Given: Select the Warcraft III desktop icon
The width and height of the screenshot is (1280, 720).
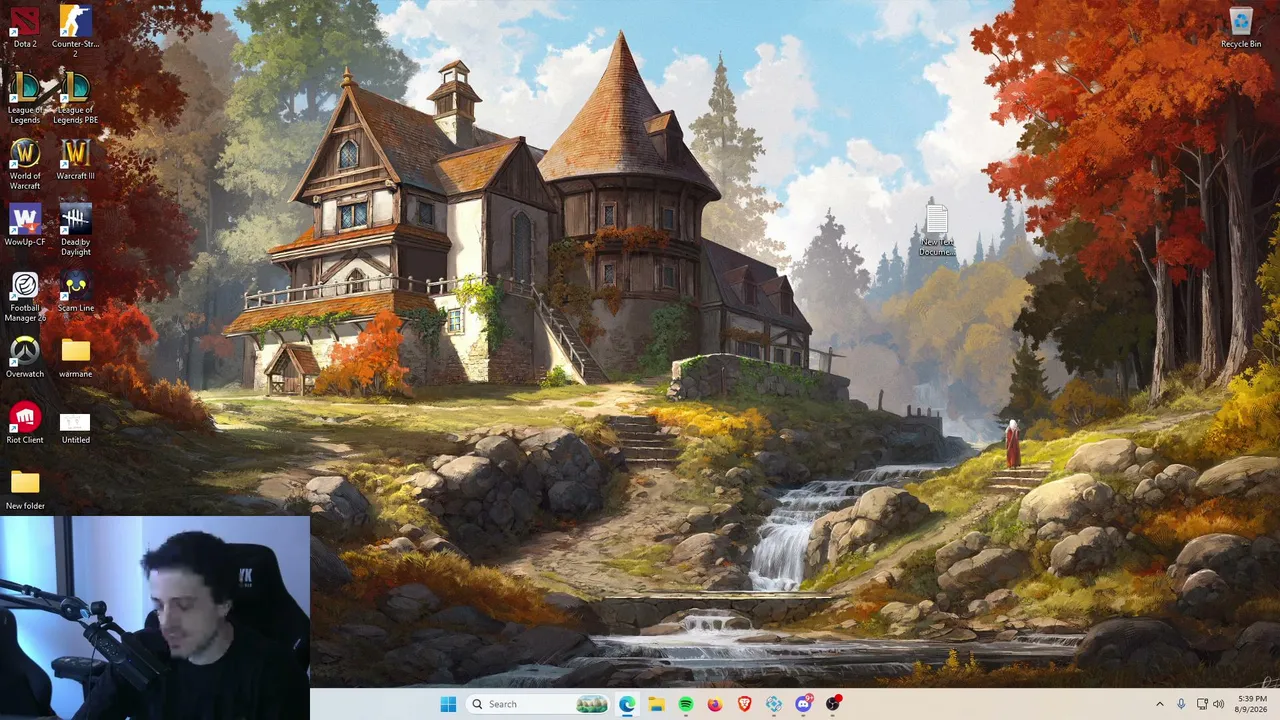Looking at the screenshot, I should [x=75, y=160].
